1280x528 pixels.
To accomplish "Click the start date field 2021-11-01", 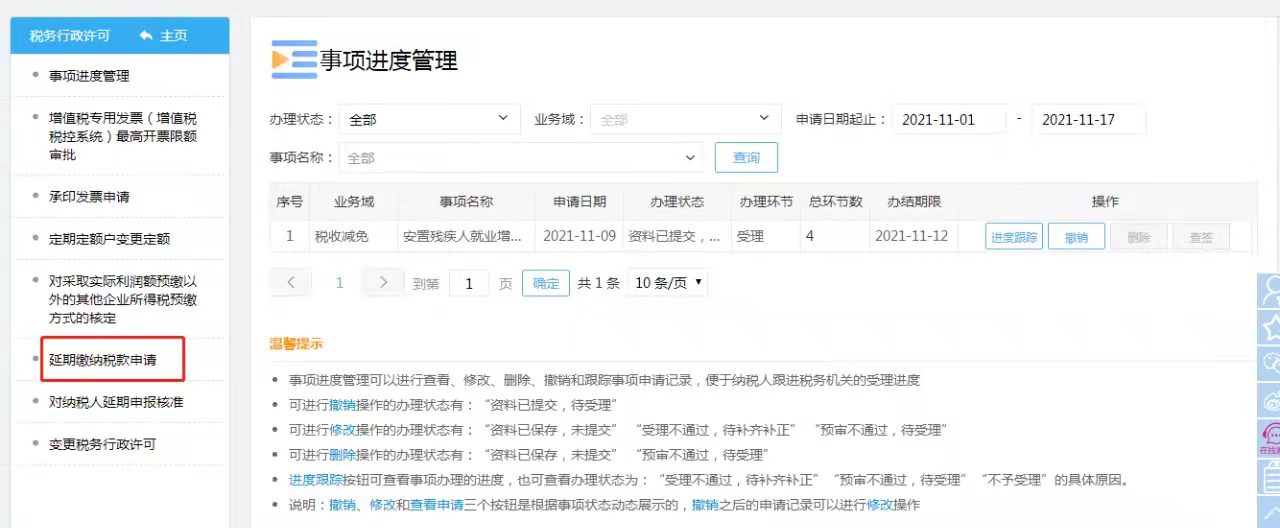I will pos(949,119).
